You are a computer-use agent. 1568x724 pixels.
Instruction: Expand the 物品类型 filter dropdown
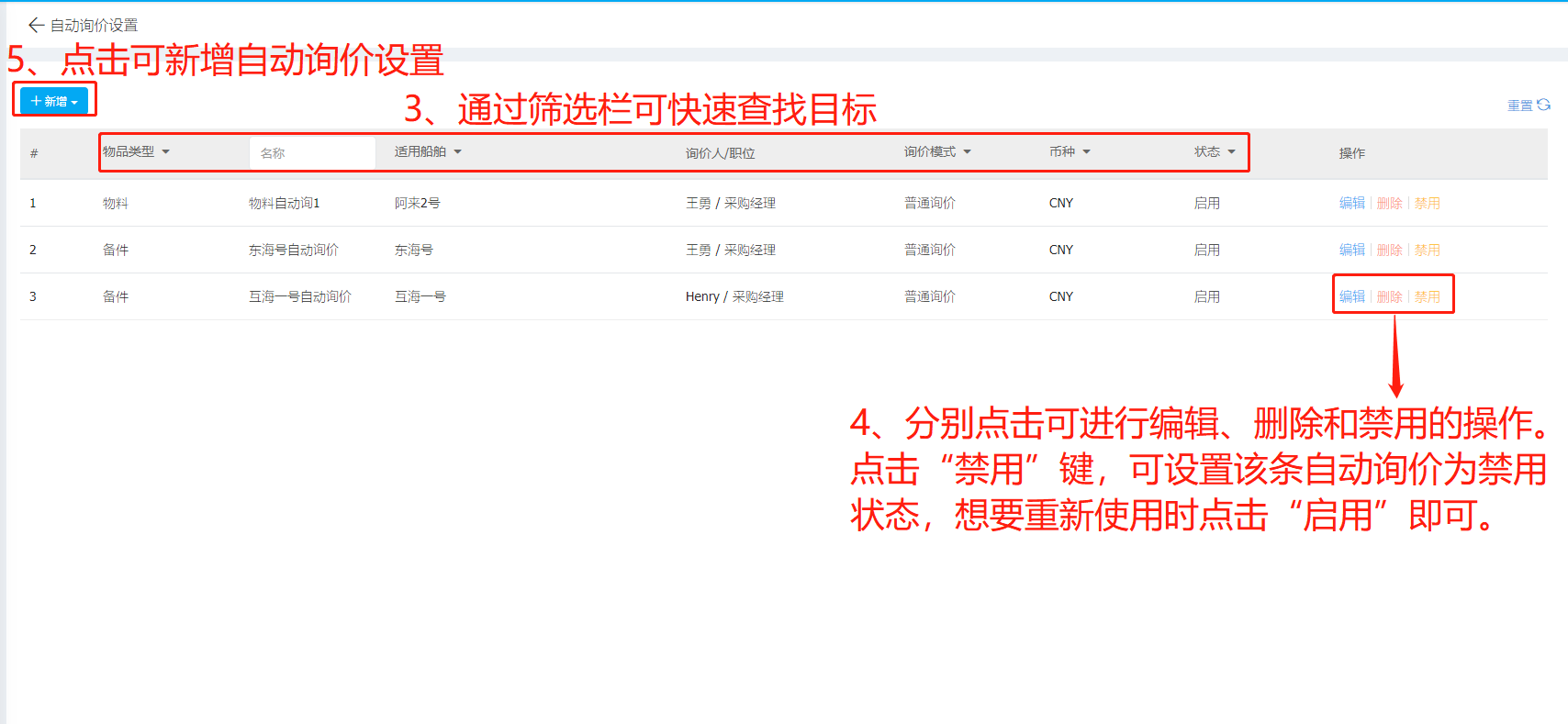[137, 151]
